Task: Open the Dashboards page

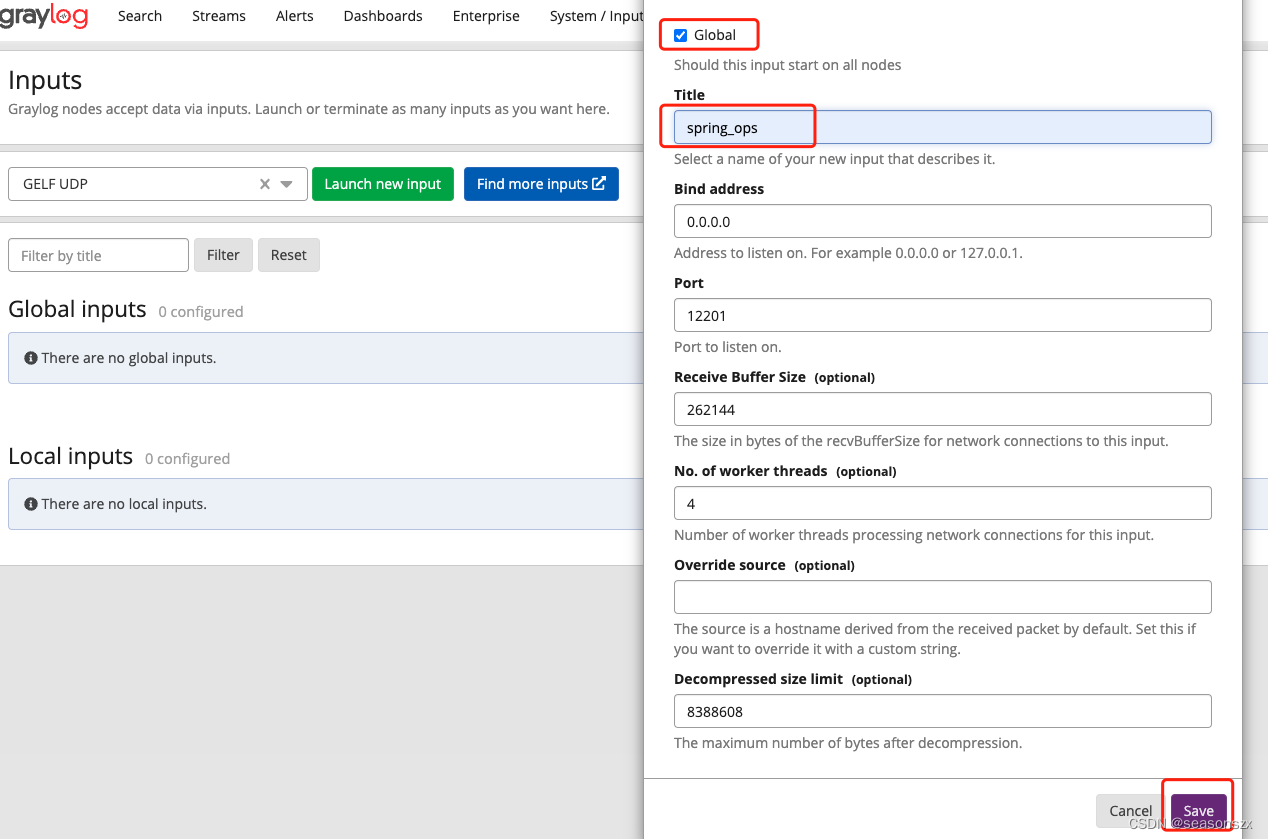Action: pyautogui.click(x=383, y=16)
